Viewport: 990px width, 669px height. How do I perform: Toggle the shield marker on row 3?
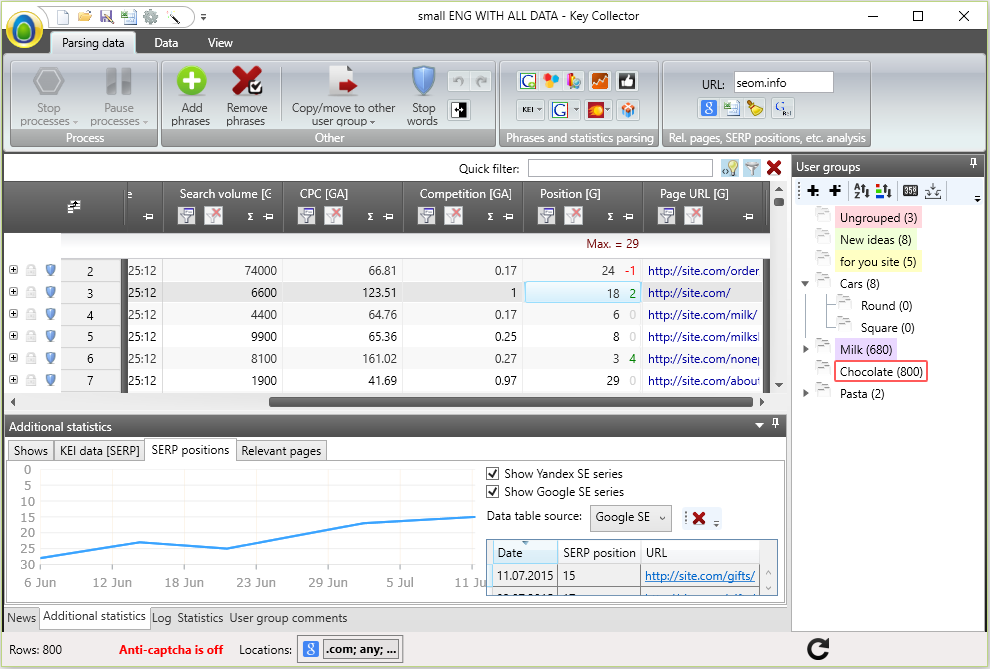pos(50,293)
